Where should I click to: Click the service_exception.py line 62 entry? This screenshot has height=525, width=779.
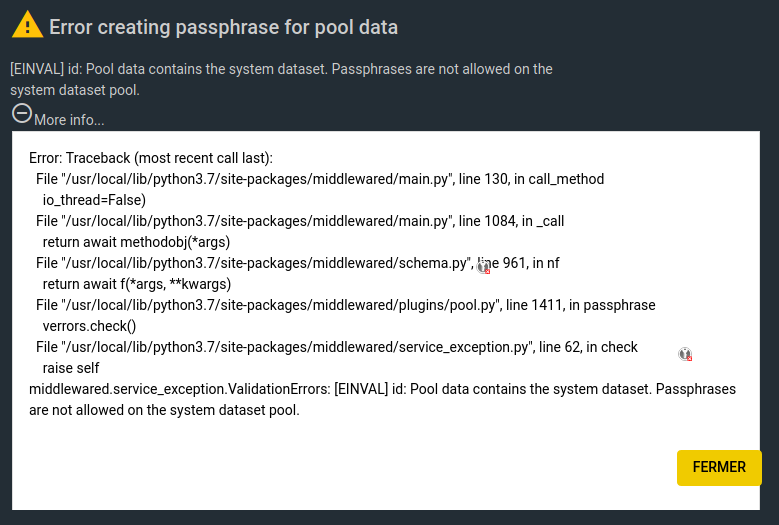point(337,347)
